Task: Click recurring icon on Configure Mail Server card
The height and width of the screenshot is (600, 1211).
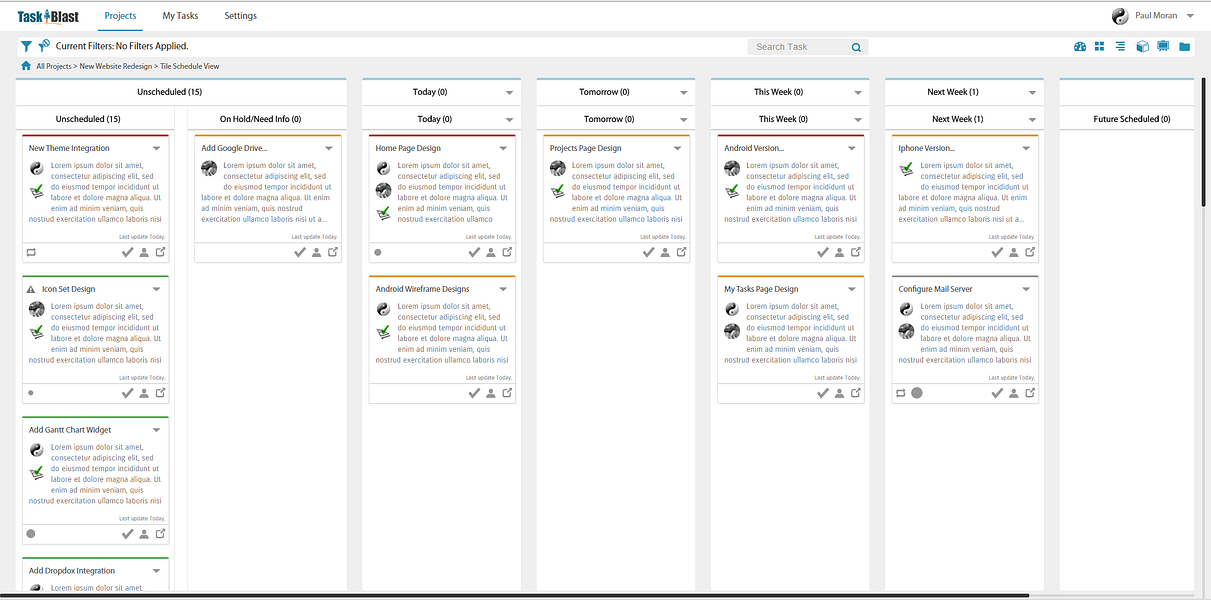Action: click(901, 393)
